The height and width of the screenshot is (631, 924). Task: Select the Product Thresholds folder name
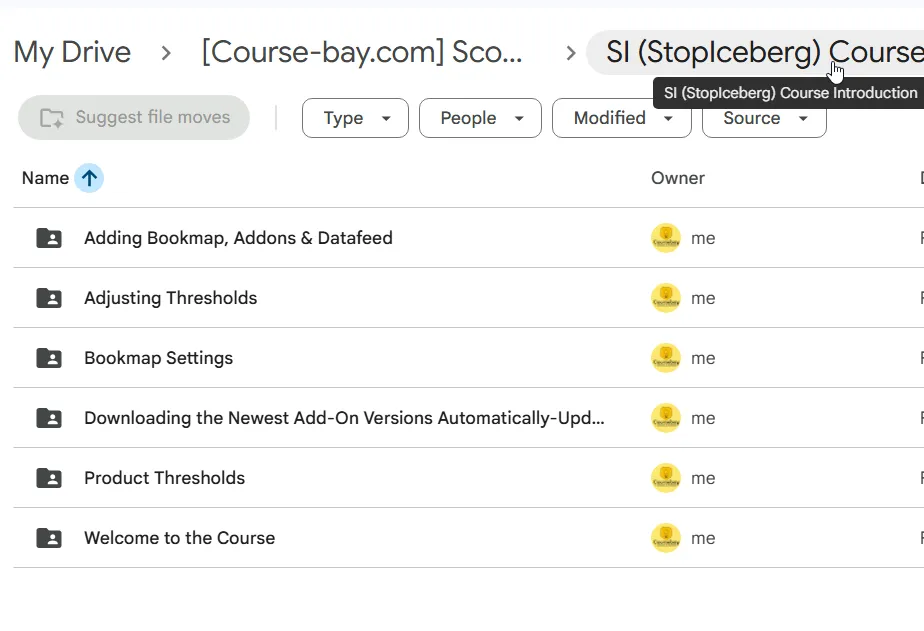pyautogui.click(x=164, y=478)
